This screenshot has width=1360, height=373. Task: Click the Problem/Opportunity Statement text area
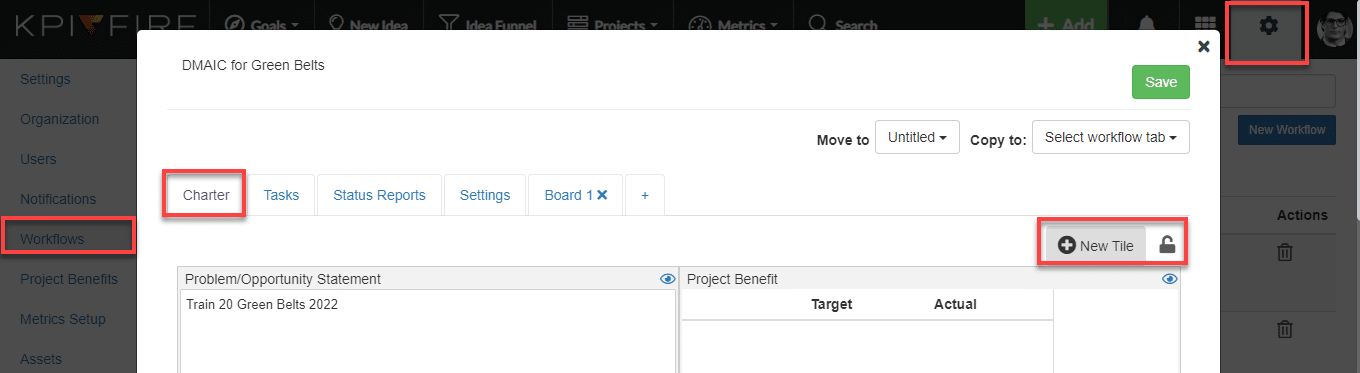point(428,332)
